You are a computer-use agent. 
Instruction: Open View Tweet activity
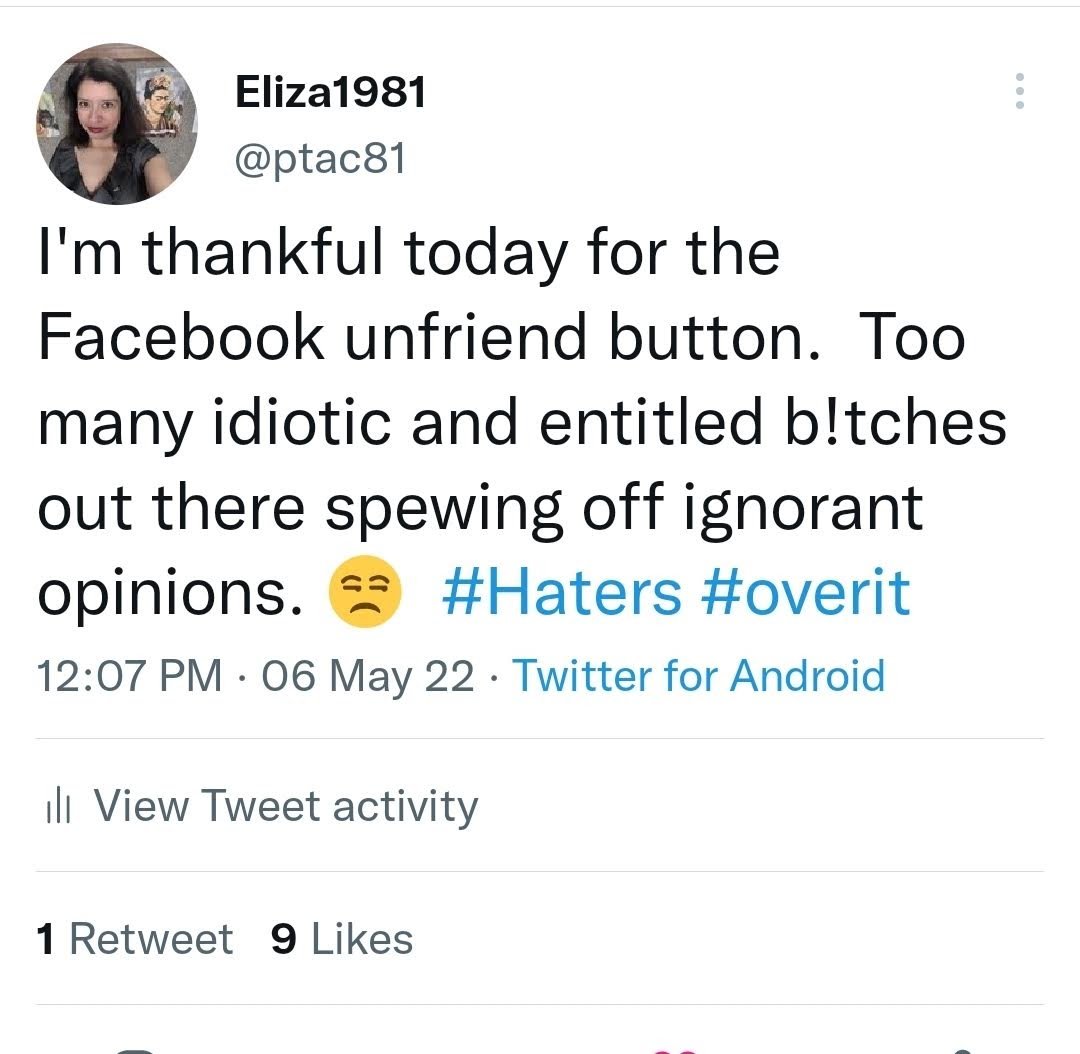pos(285,806)
